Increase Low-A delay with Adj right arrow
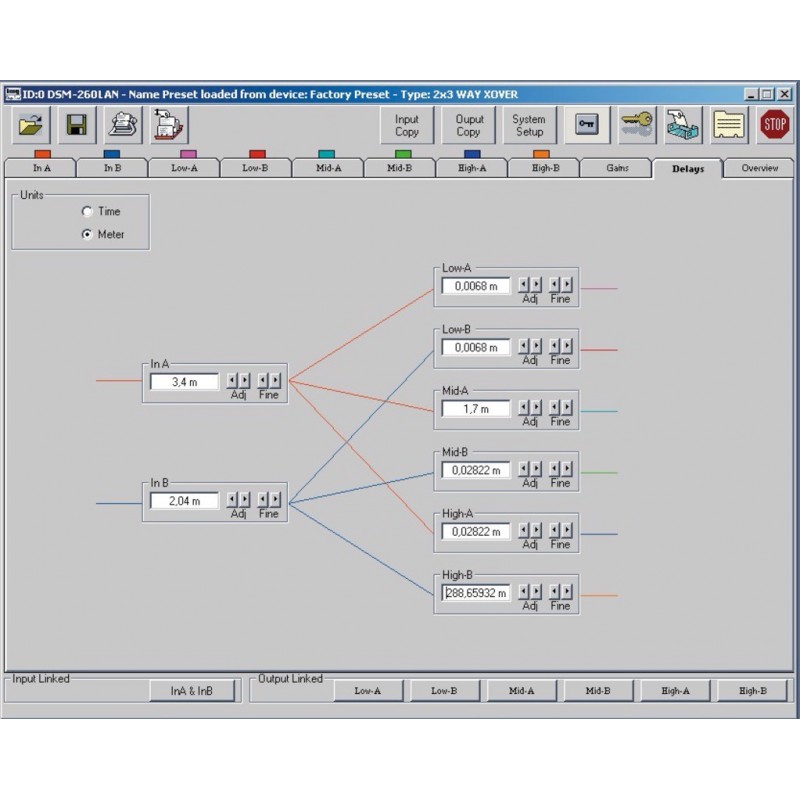Viewport: 800px width, 800px height. pyautogui.click(x=536, y=285)
